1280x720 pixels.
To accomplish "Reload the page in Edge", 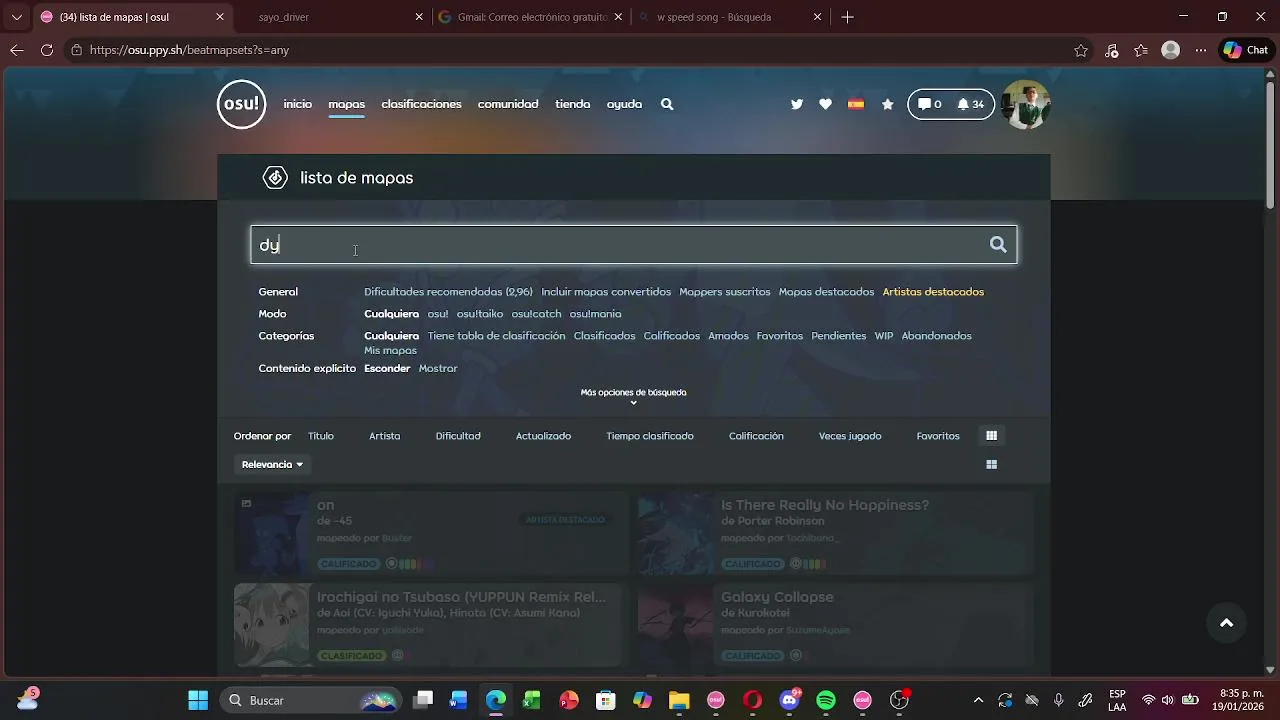I will click(x=47, y=50).
